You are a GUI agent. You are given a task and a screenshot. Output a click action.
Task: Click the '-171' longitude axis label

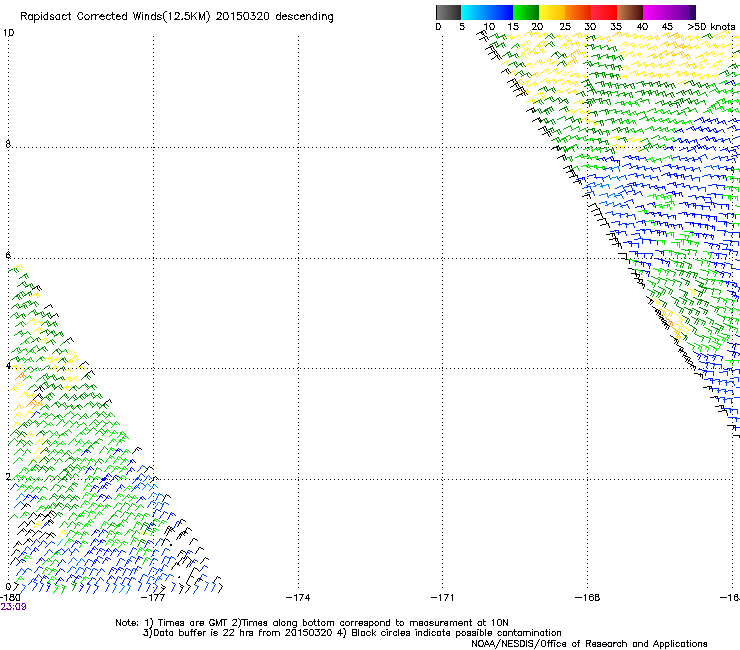pyautogui.click(x=443, y=598)
